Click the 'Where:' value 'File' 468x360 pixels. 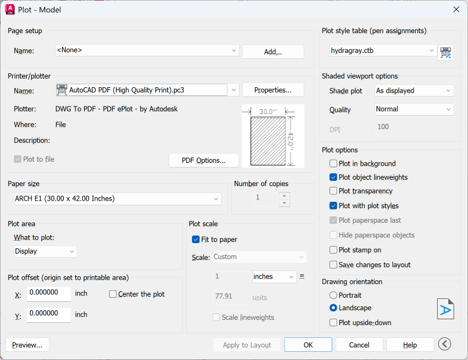coord(61,124)
